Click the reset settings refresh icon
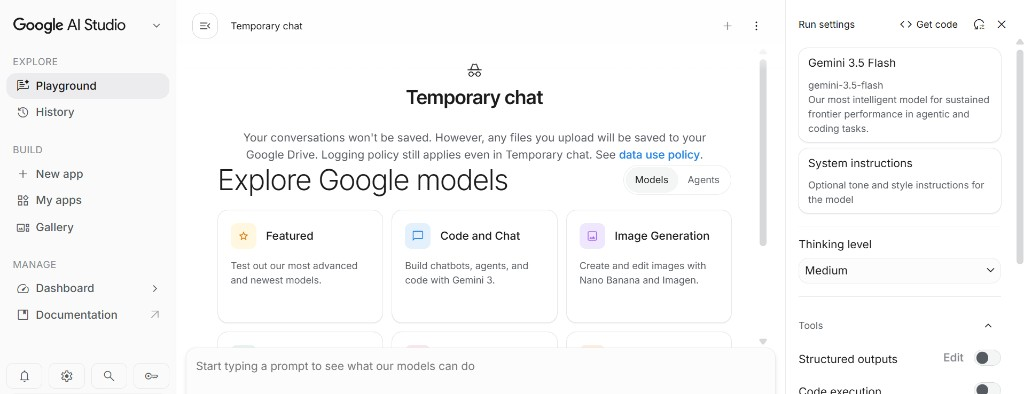Screen dimensions: 1024x394 point(978,24)
